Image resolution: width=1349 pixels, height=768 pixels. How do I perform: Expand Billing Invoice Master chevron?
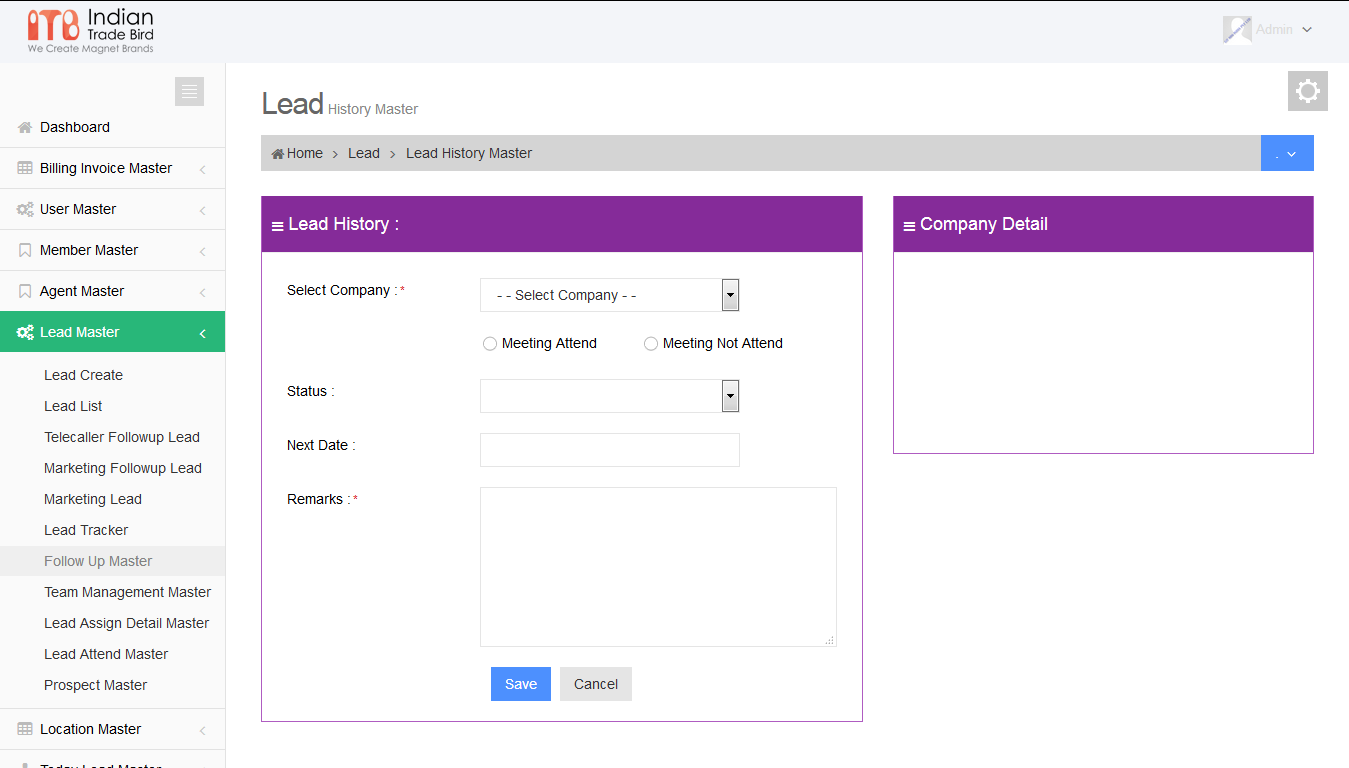[x=203, y=170]
